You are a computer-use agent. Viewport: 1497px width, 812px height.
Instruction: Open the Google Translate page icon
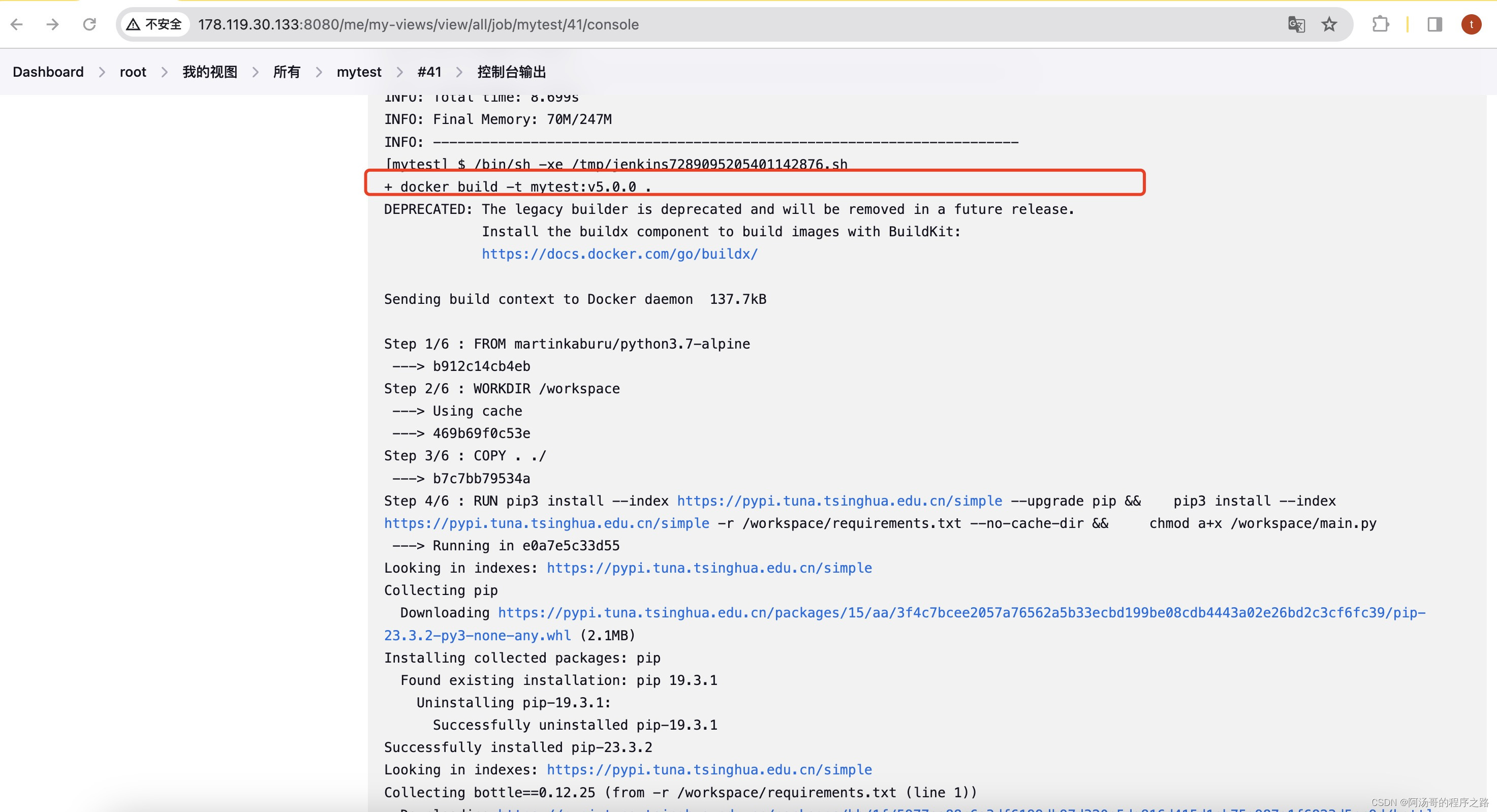pyautogui.click(x=1296, y=24)
